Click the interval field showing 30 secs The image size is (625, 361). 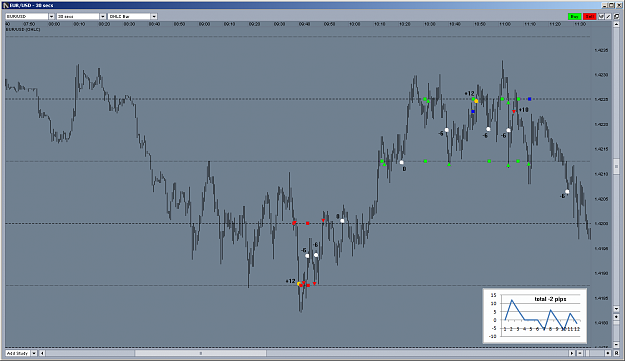(78, 16)
